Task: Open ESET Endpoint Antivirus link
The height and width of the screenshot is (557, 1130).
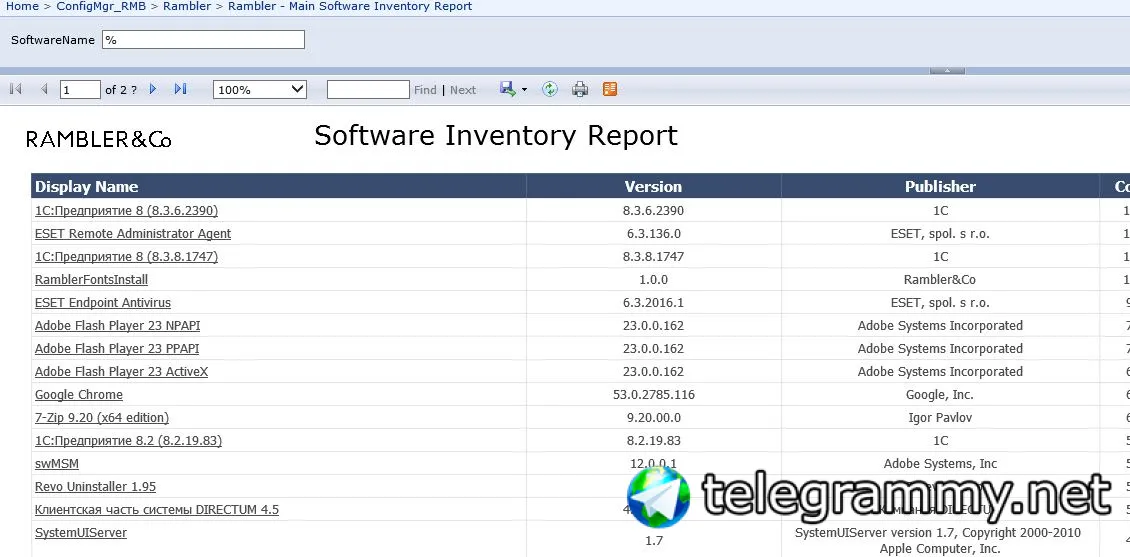Action: coord(103,303)
